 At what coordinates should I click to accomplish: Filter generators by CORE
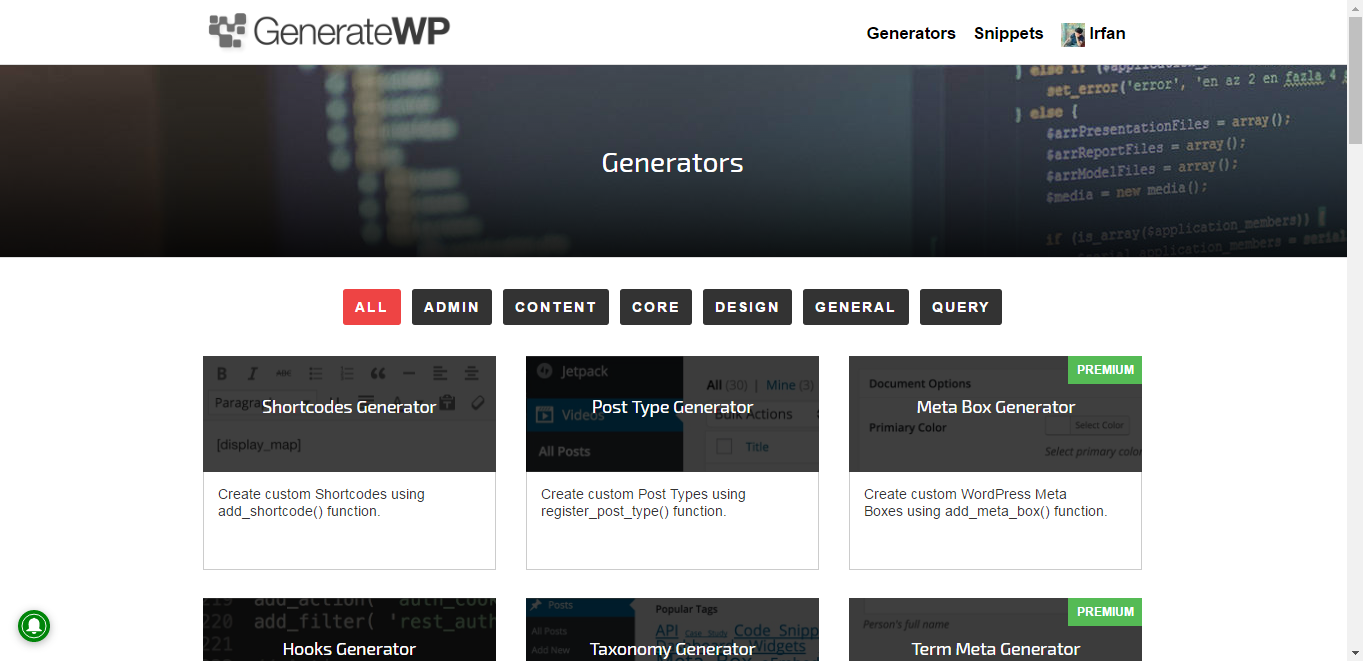click(x=655, y=307)
